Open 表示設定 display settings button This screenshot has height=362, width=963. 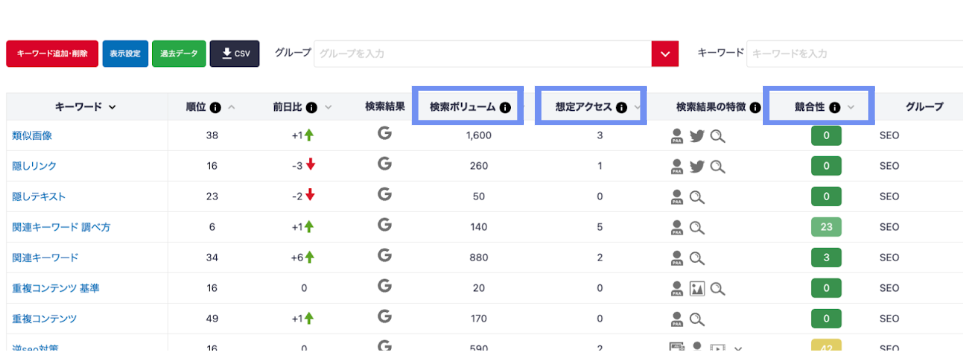pyautogui.click(x=125, y=54)
